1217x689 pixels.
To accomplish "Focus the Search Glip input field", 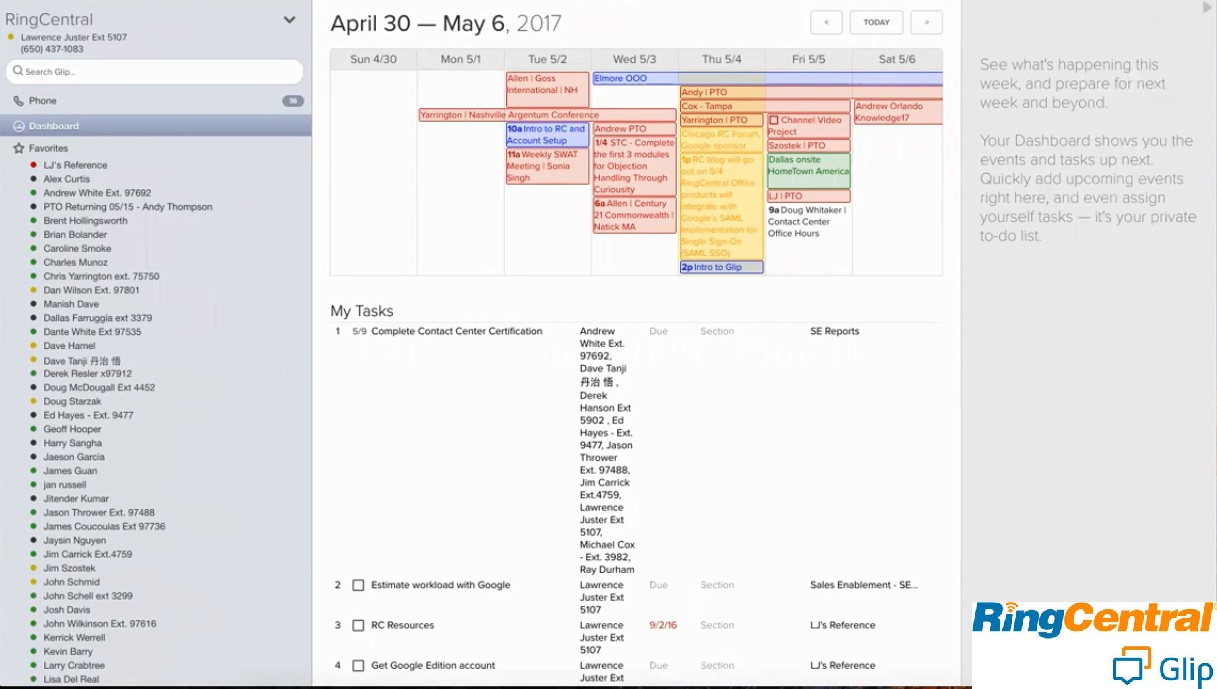I will 160,72.
